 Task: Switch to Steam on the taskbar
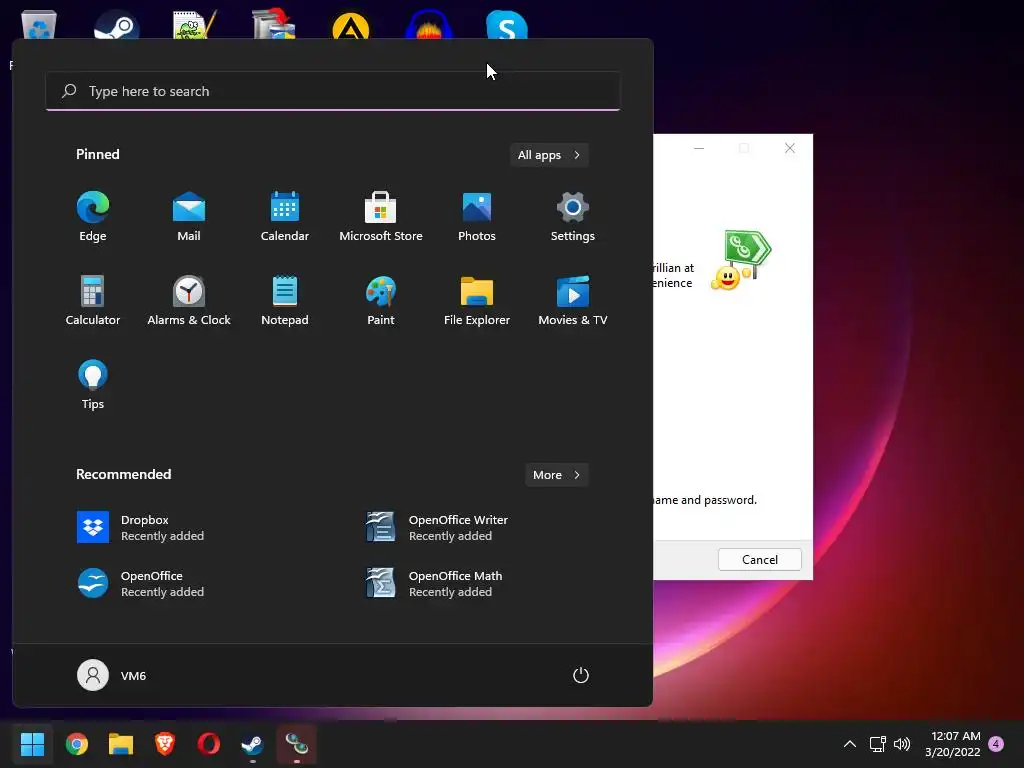pyautogui.click(x=253, y=744)
